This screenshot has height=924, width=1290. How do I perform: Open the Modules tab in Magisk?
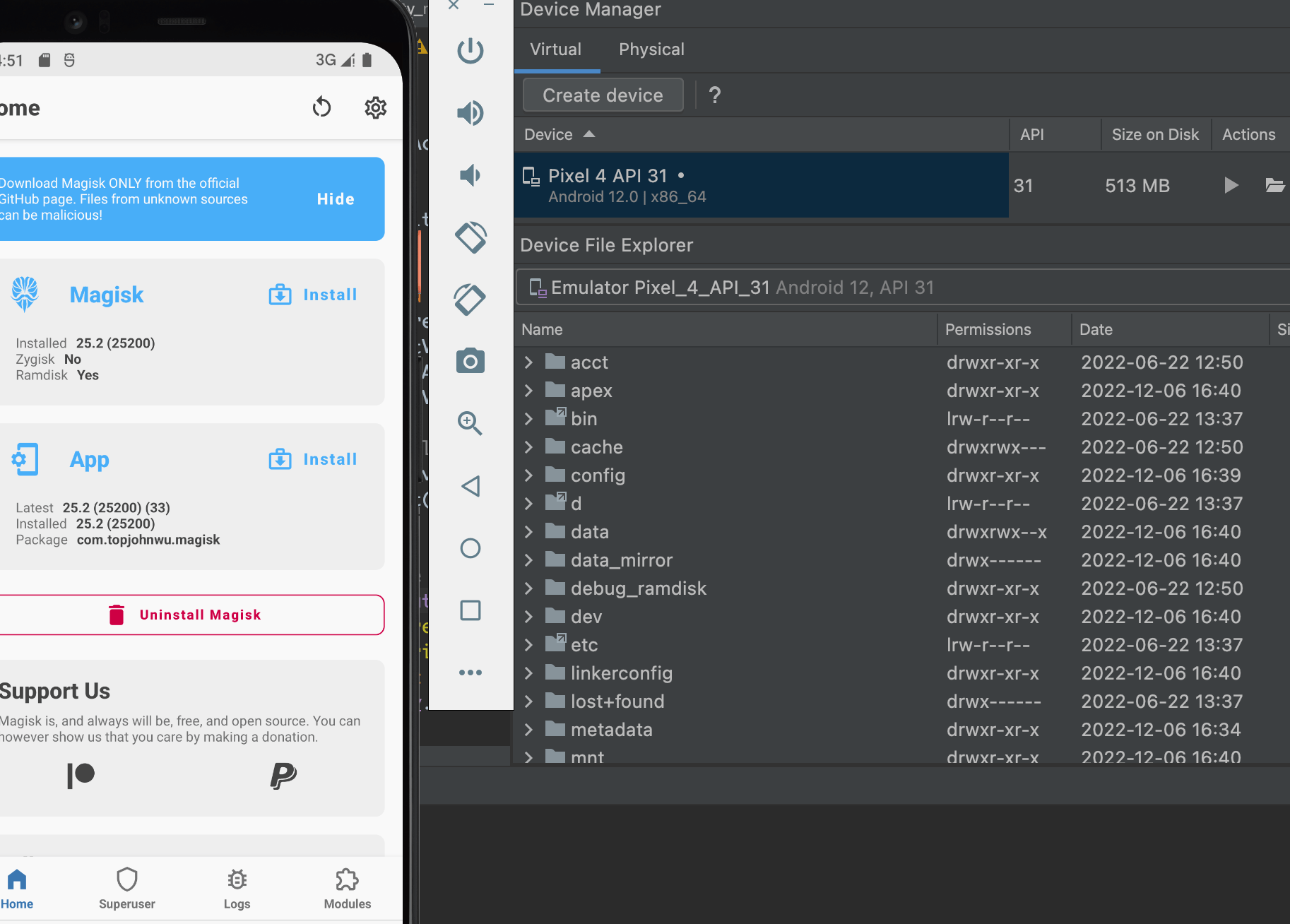(348, 889)
